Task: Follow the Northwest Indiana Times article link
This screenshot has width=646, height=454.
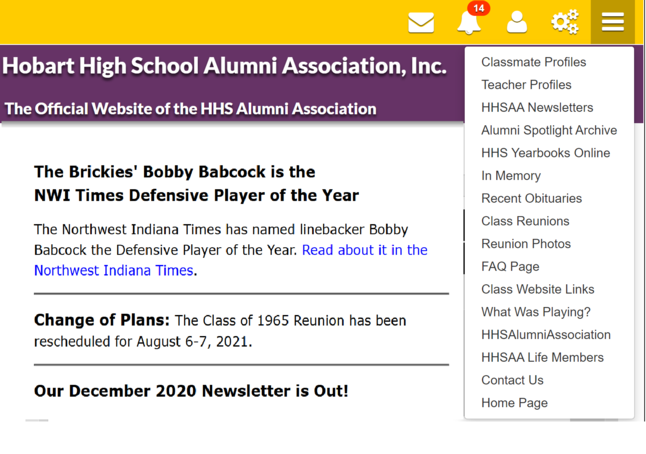Action: pos(231,260)
